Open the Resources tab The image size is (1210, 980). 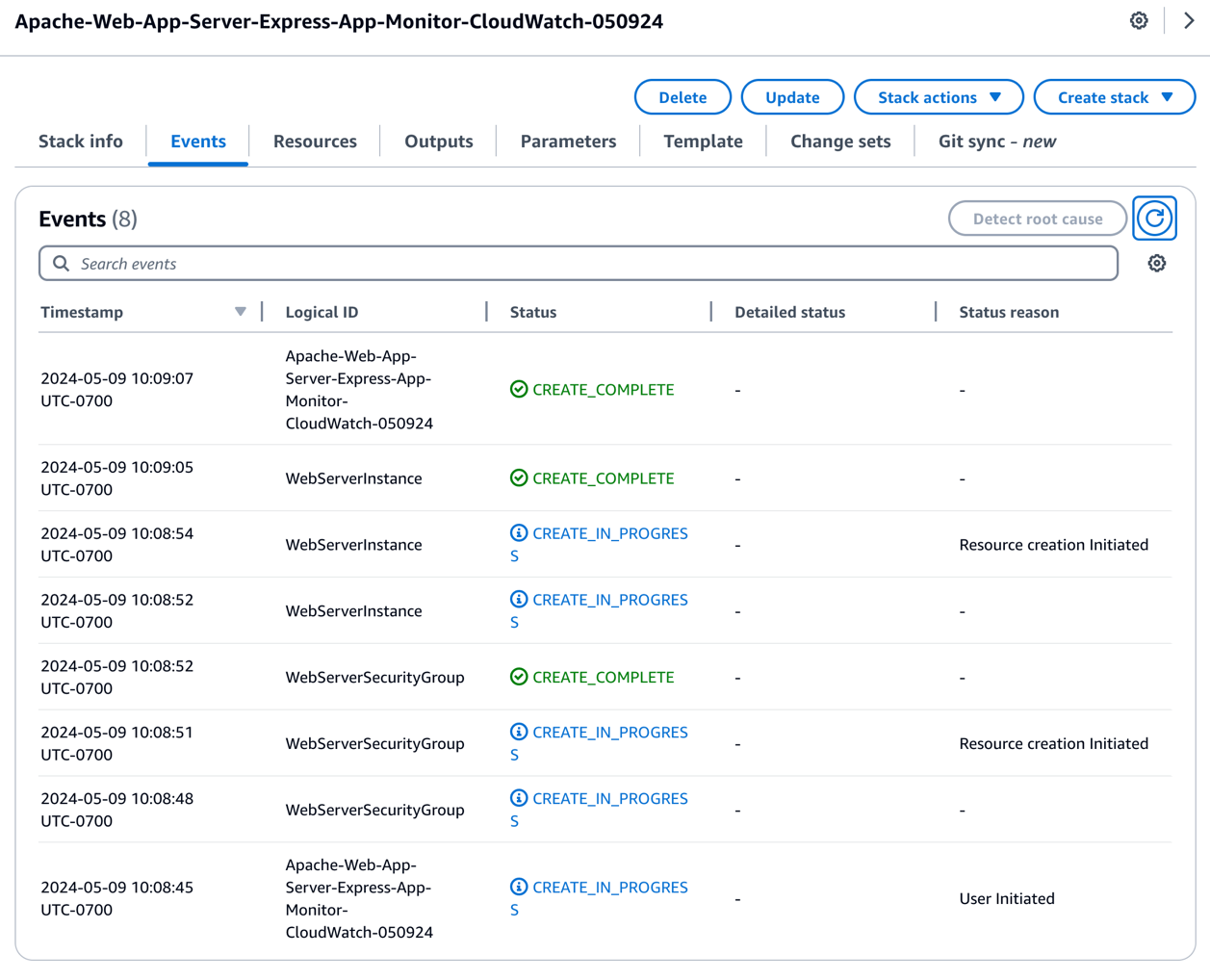coord(315,142)
